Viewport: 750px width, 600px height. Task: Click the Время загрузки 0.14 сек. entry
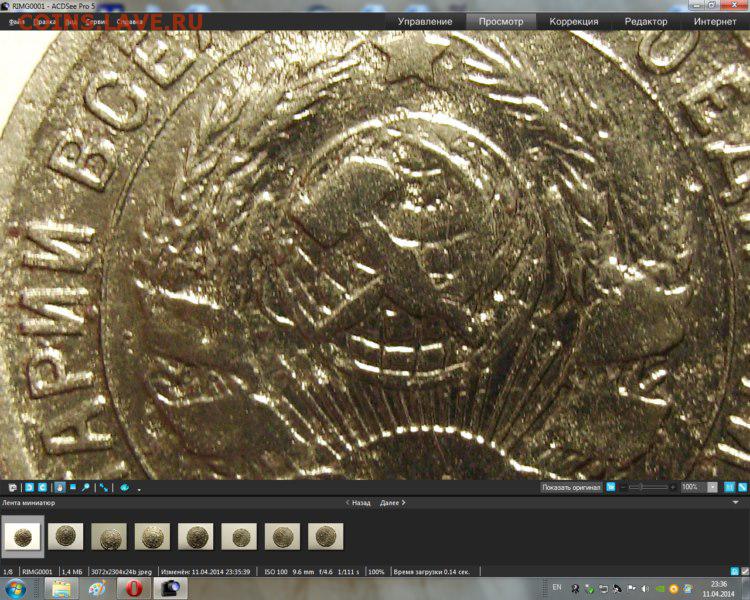point(432,572)
